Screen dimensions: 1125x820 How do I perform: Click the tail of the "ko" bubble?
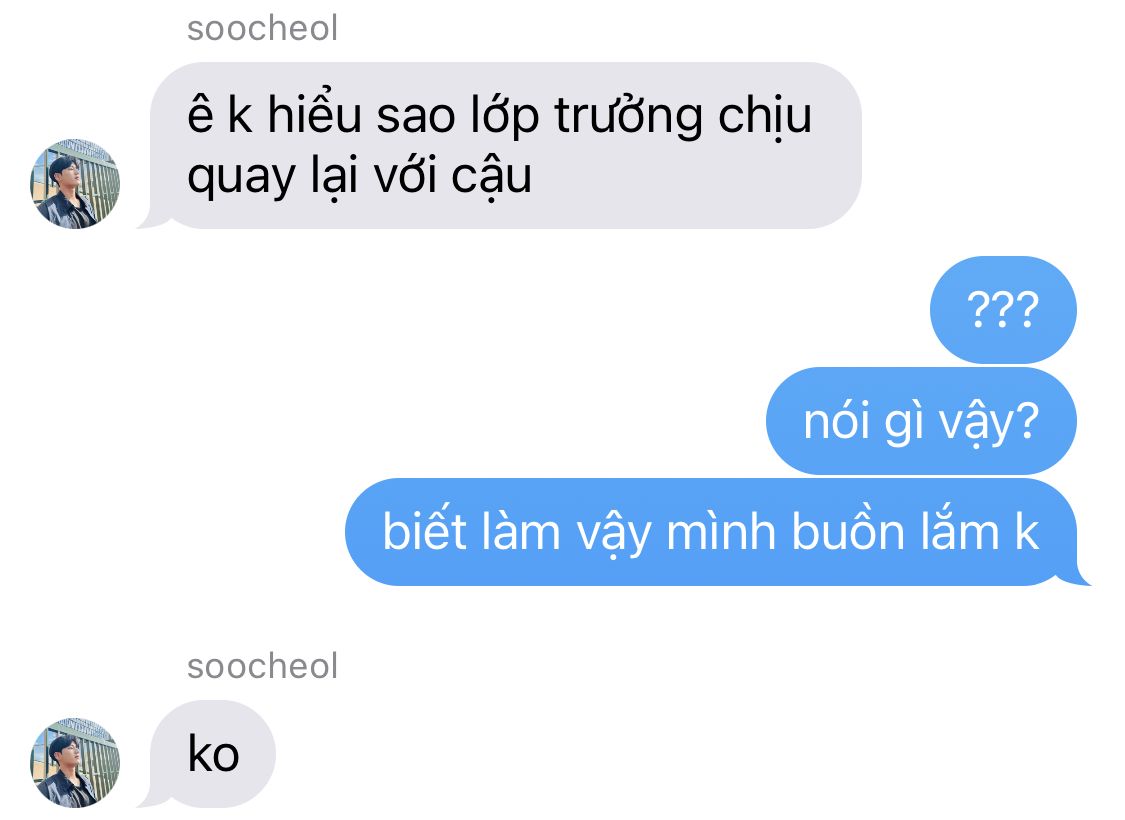click(147, 801)
